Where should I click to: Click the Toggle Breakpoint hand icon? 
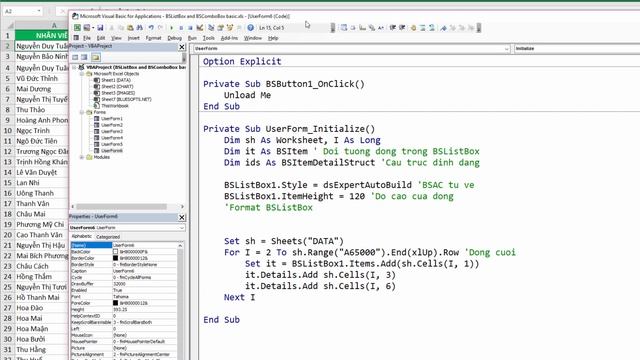click(x=413, y=28)
